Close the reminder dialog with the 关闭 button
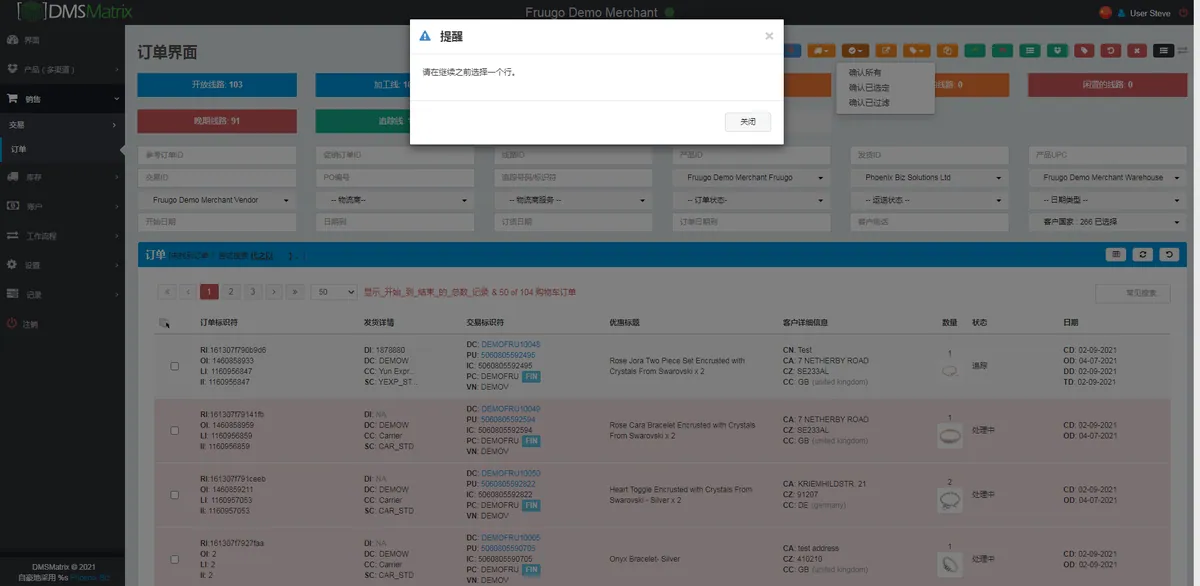The image size is (1200, 586). click(748, 121)
